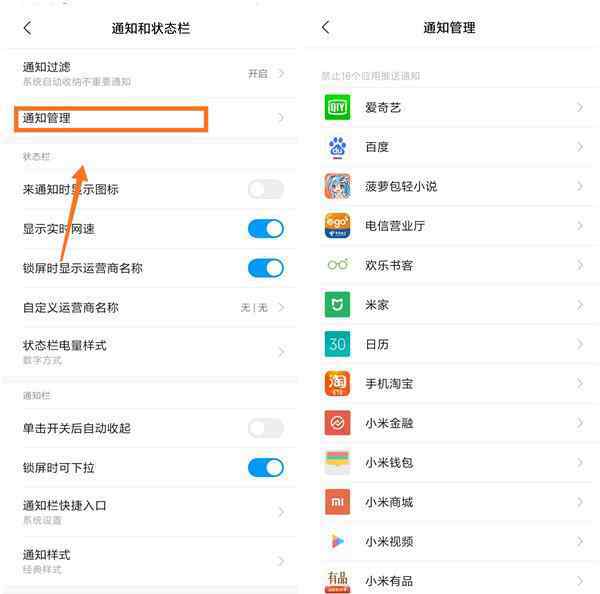Viewport: 600px width, 594px height.
Task: Tap the 小米金融 red icon
Action: (337, 423)
